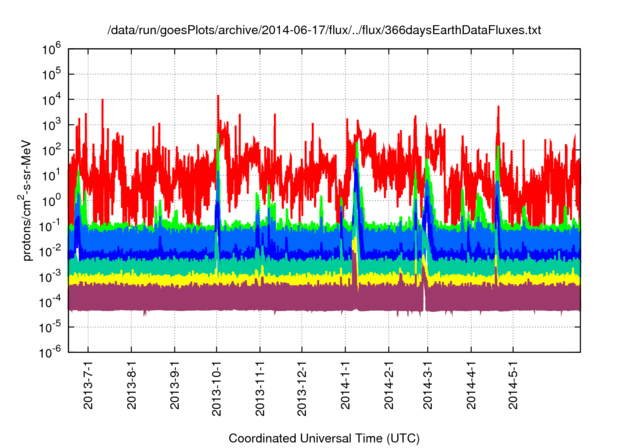This screenshot has width=640, height=448.
Task: Click the y-axis label 'protons/cm²-s-sr-MeV'
Action: [26, 200]
